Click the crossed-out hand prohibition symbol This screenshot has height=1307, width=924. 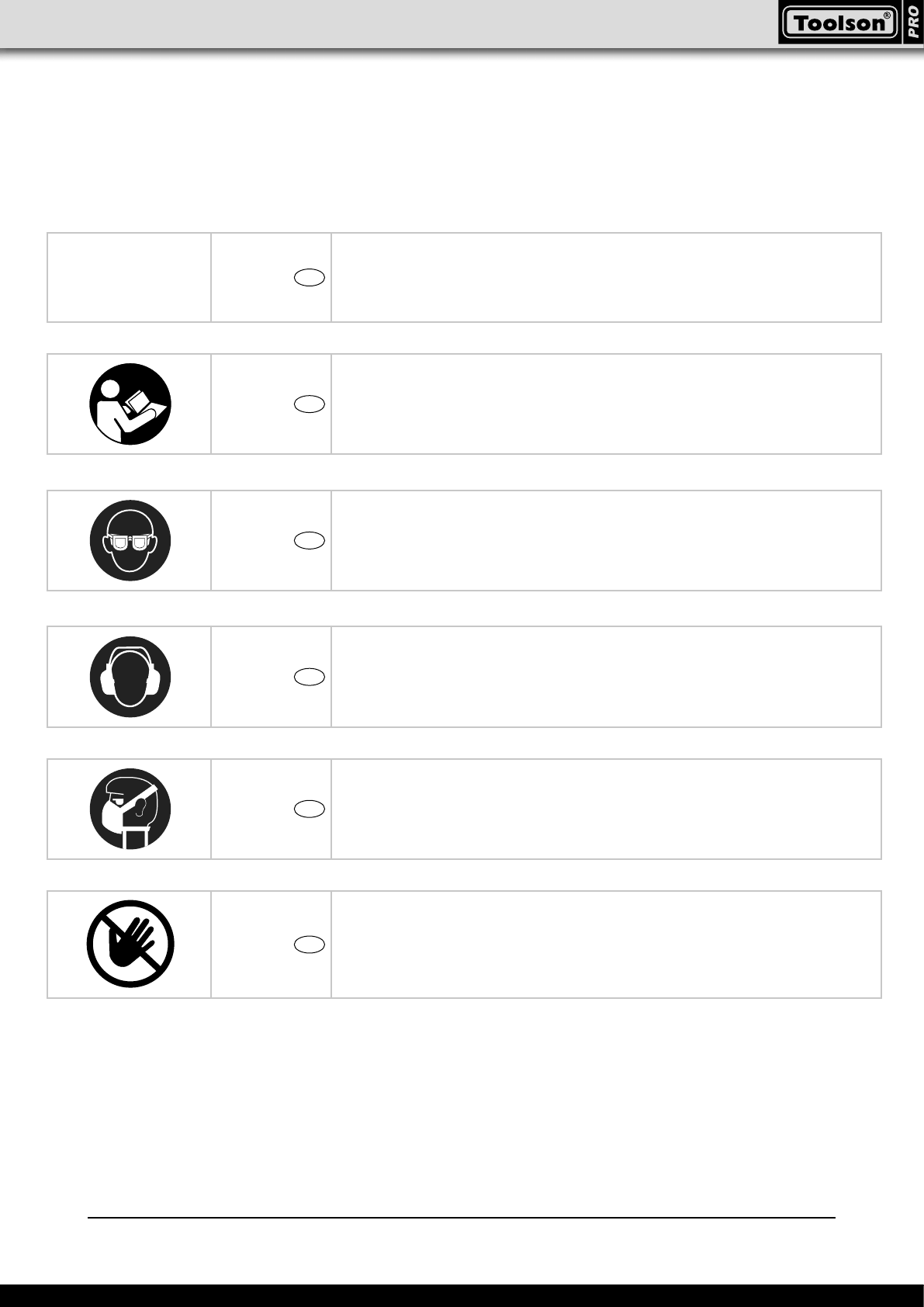(x=130, y=944)
